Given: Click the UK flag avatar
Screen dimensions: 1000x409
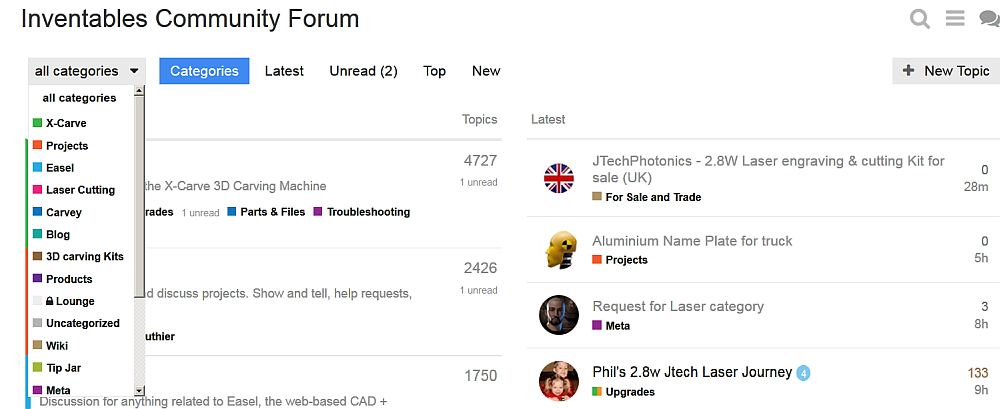Looking at the screenshot, I should pos(559,178).
